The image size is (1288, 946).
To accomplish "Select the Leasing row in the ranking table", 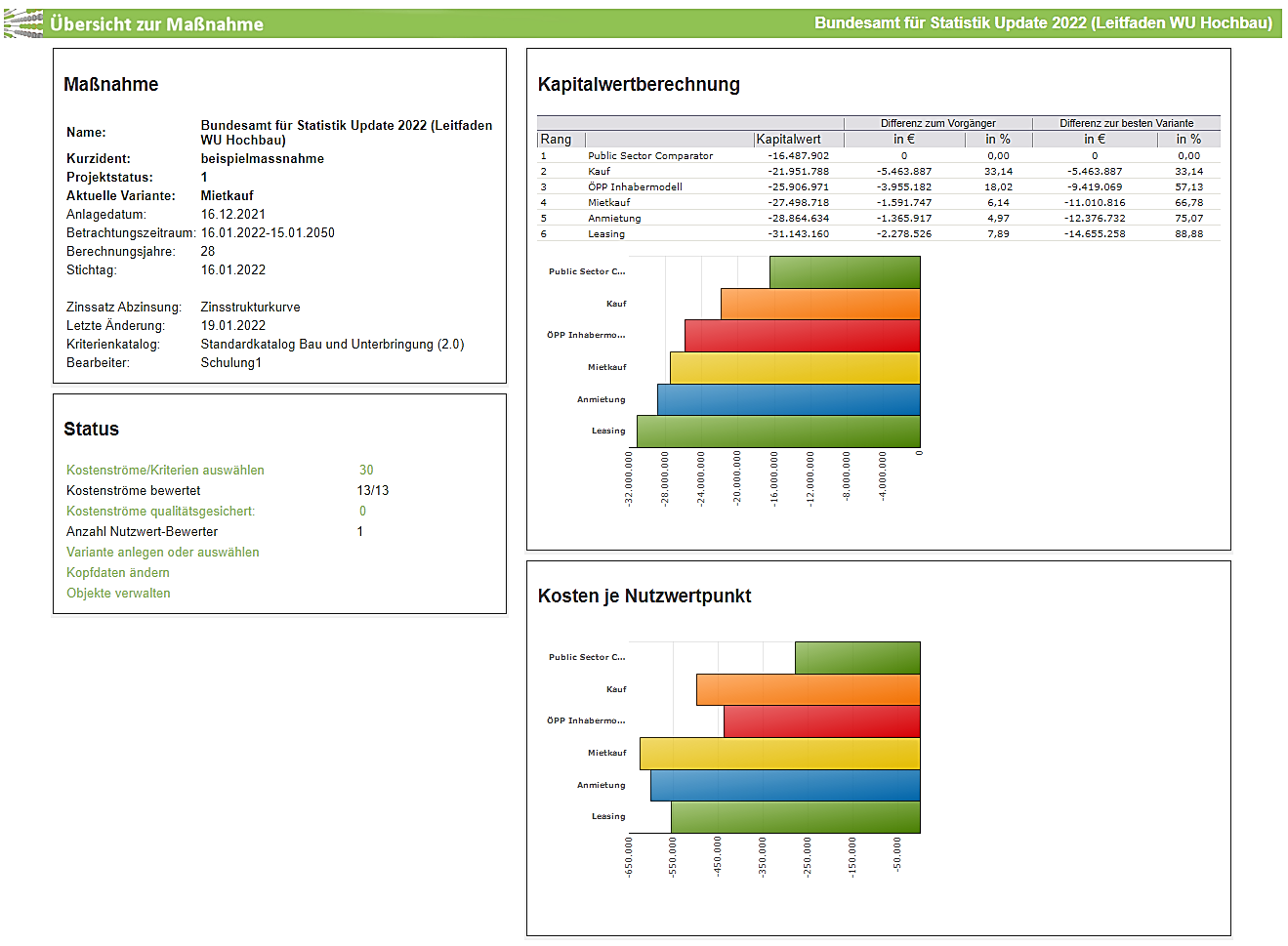I will coord(606,234).
